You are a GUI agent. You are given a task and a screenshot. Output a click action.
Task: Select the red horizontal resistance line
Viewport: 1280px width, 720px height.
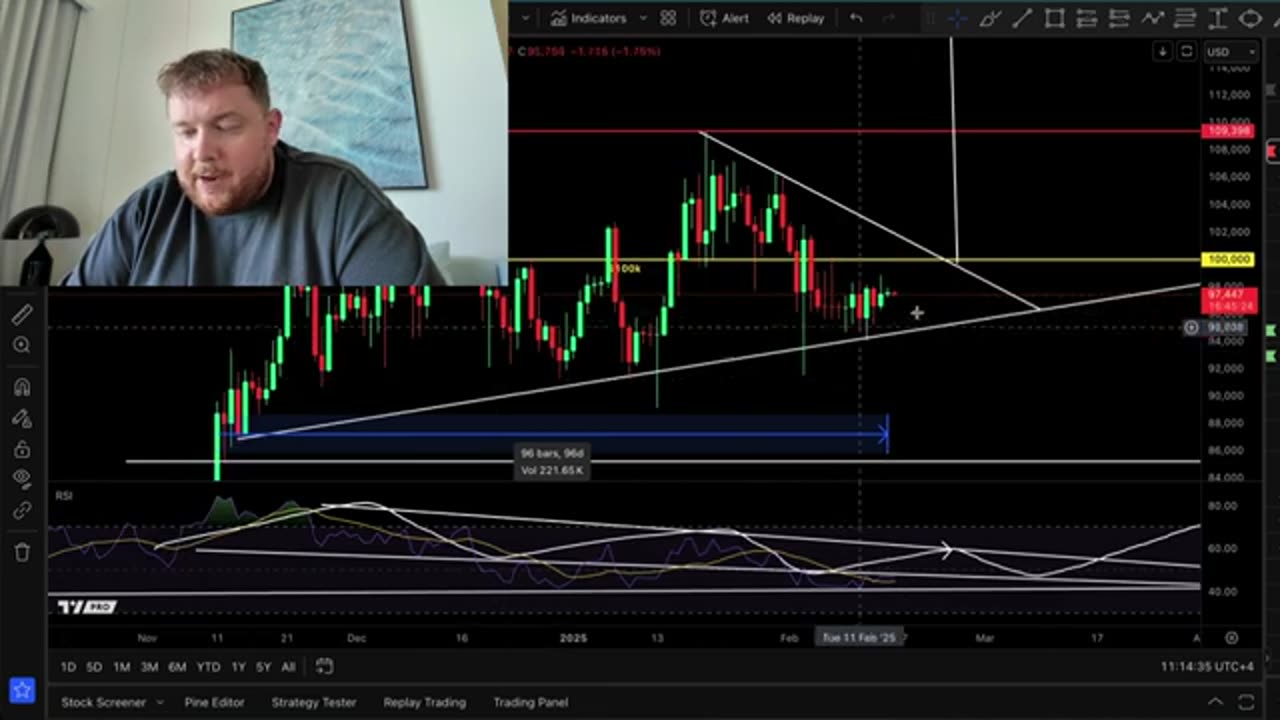[854, 131]
